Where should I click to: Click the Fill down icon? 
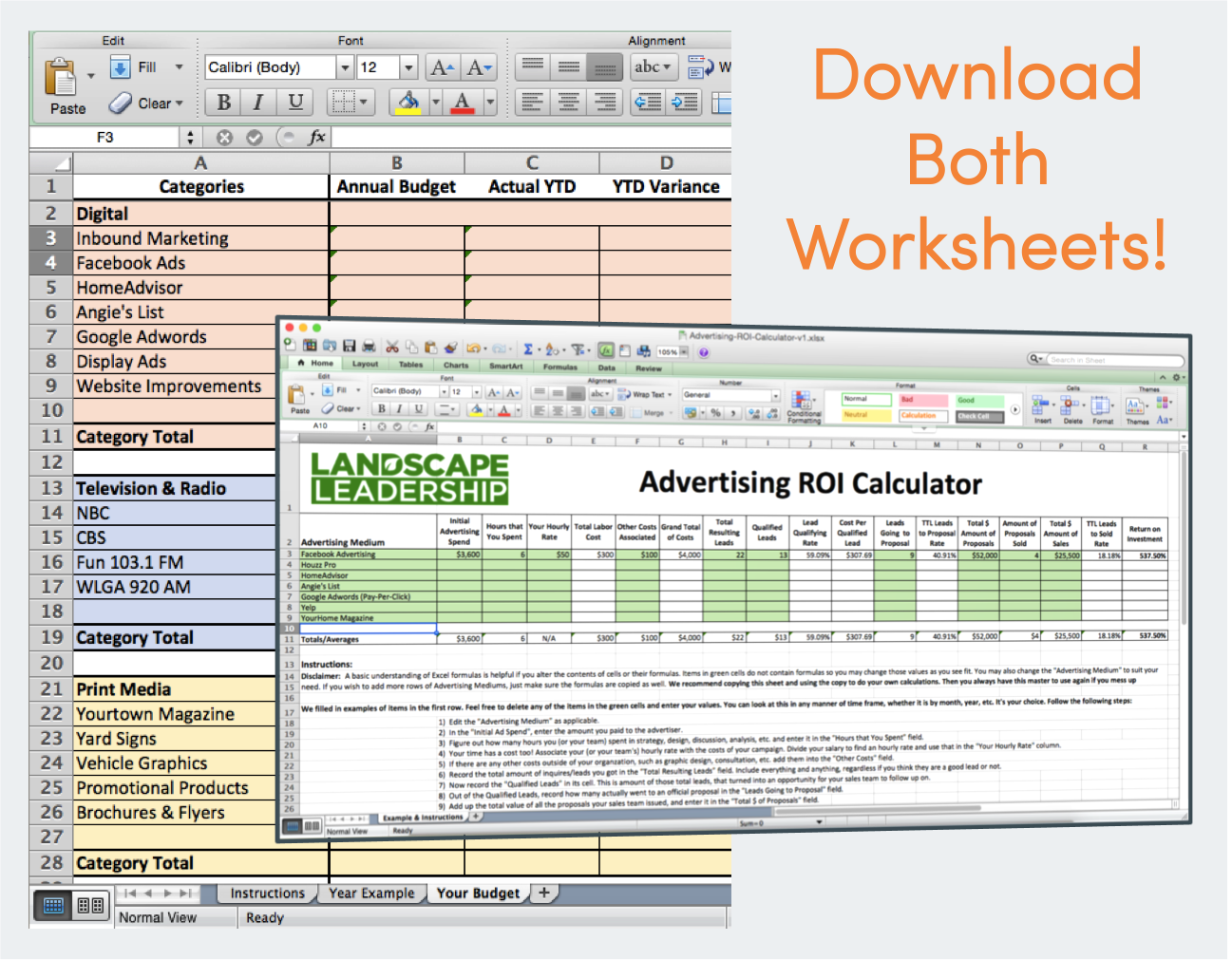[x=120, y=66]
